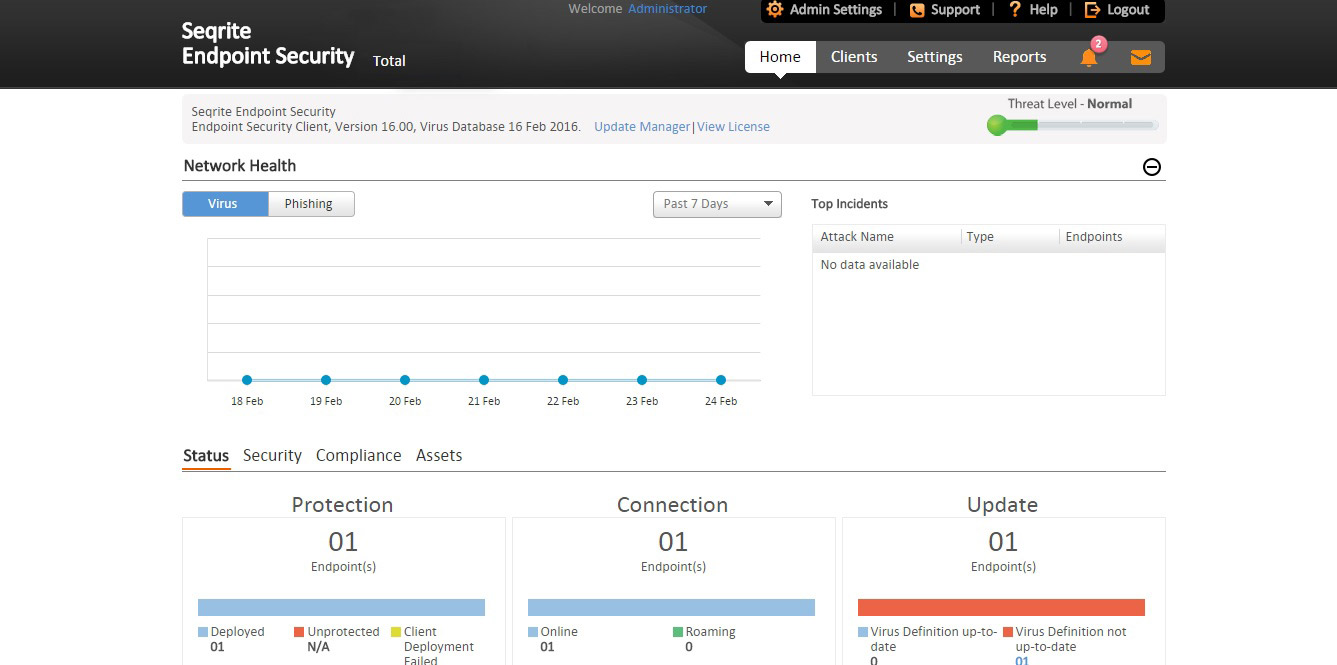This screenshot has height=665, width=1337.
Task: Click the Admin Settings link text
Action: pyautogui.click(x=836, y=10)
